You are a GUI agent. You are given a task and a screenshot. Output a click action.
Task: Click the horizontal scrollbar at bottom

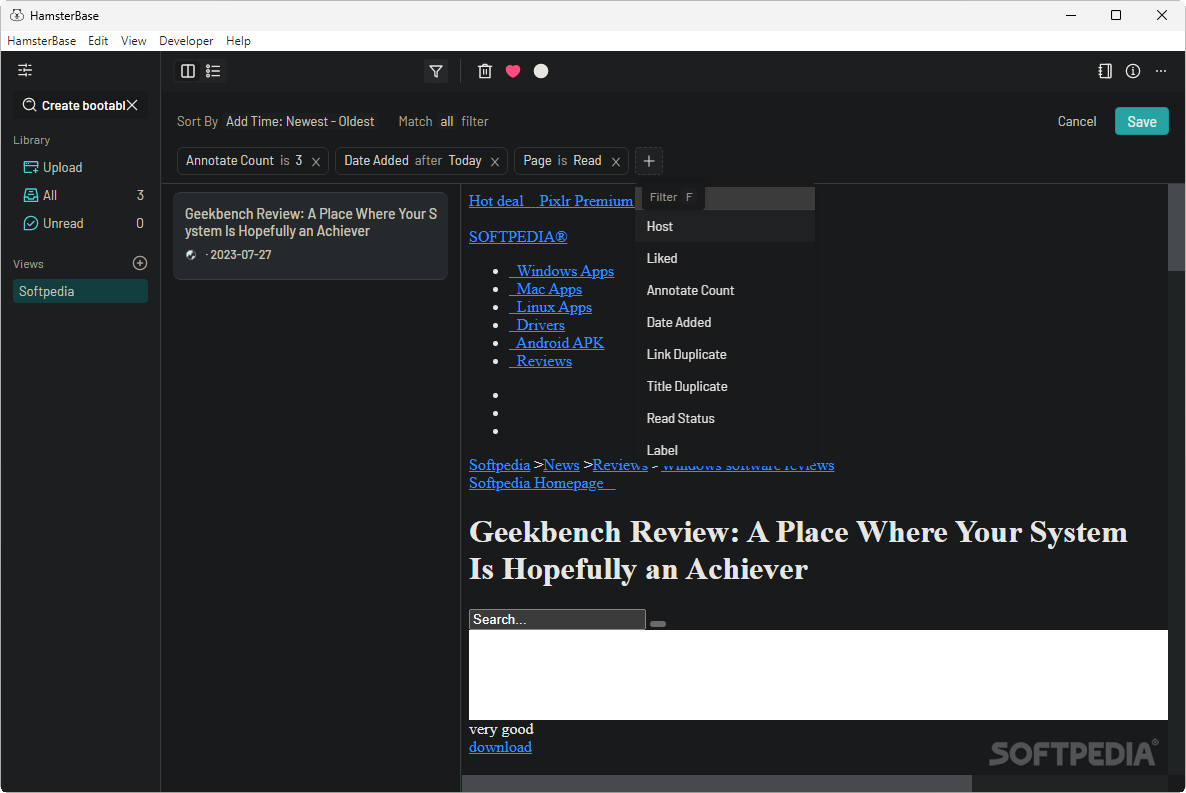click(x=716, y=783)
